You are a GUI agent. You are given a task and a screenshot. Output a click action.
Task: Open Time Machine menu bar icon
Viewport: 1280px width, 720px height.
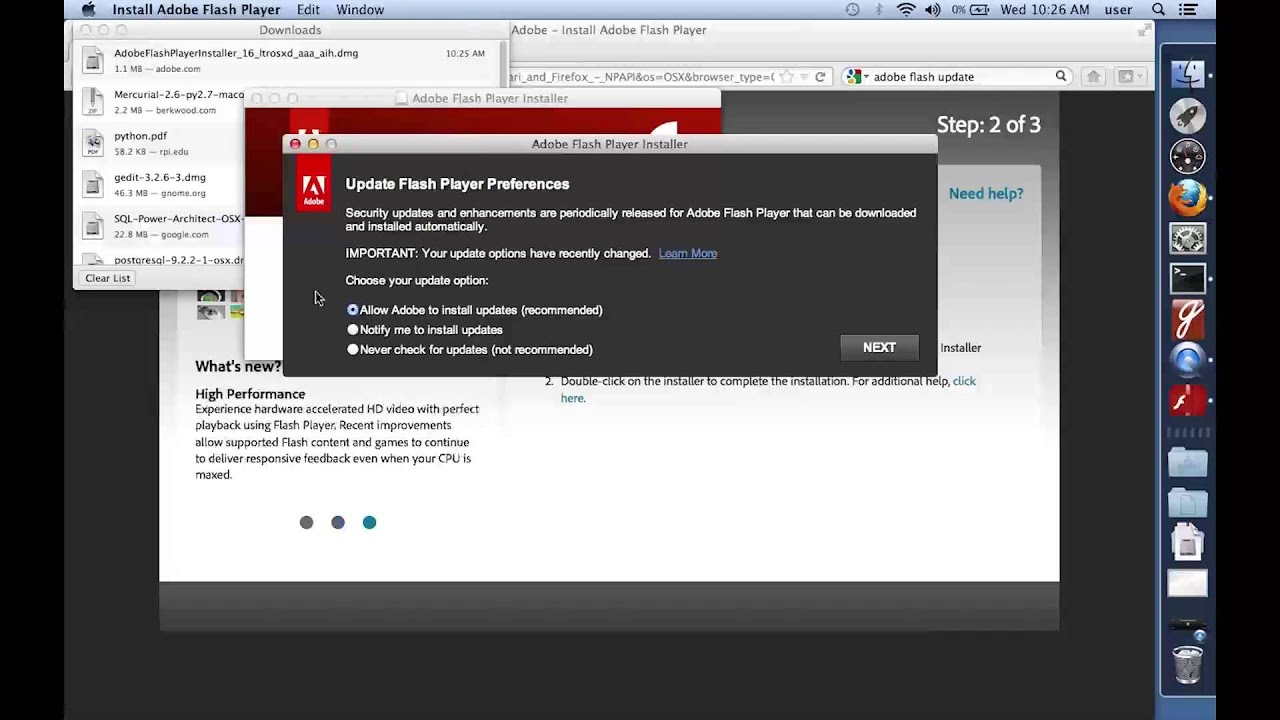tap(852, 10)
